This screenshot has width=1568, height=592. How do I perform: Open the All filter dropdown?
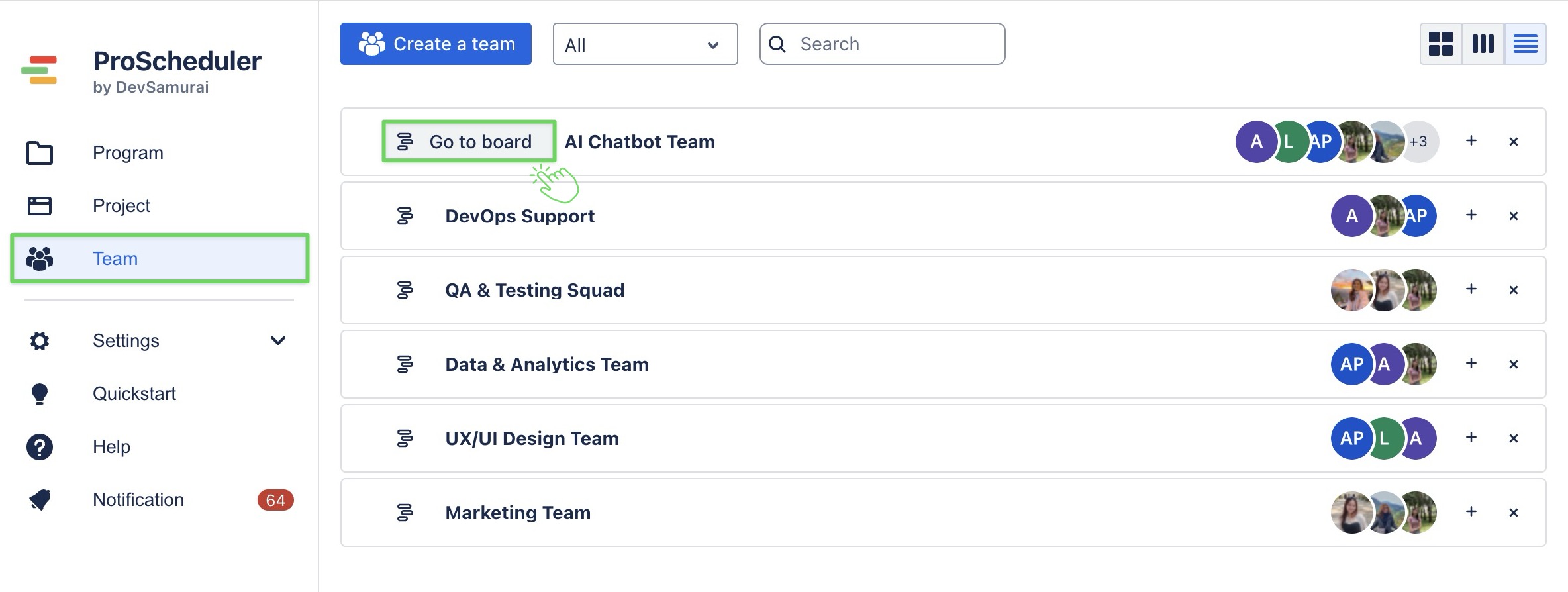pyautogui.click(x=644, y=44)
